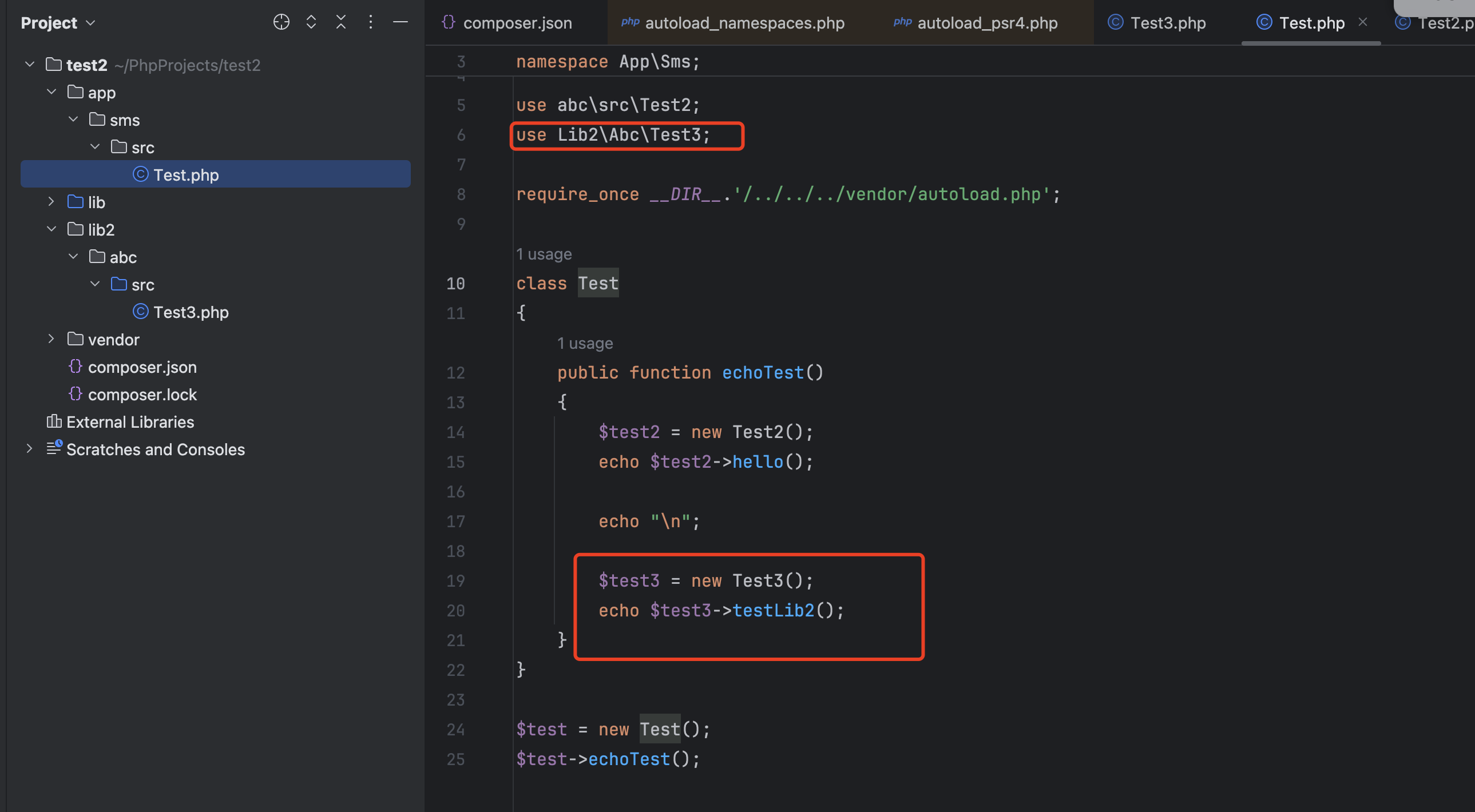The width and height of the screenshot is (1475, 812).
Task: Switch to the composer.json tab
Action: coord(517,23)
